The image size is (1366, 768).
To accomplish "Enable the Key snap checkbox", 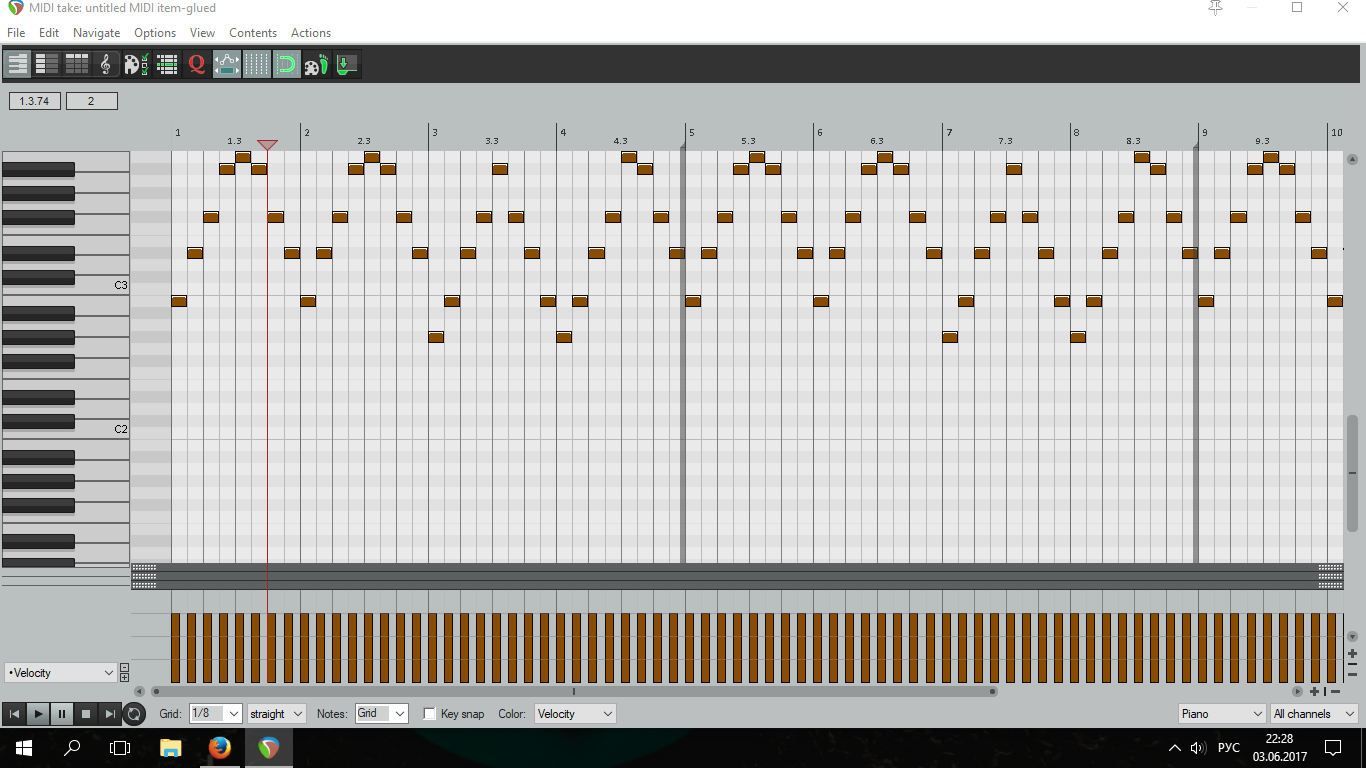I will coord(430,714).
